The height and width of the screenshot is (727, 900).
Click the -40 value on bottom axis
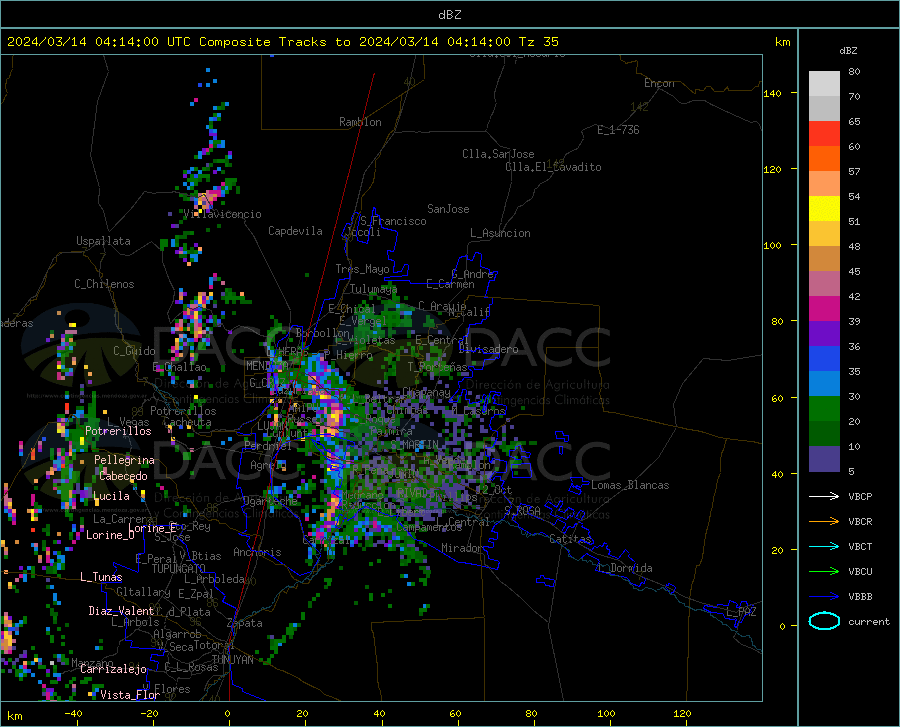73,714
